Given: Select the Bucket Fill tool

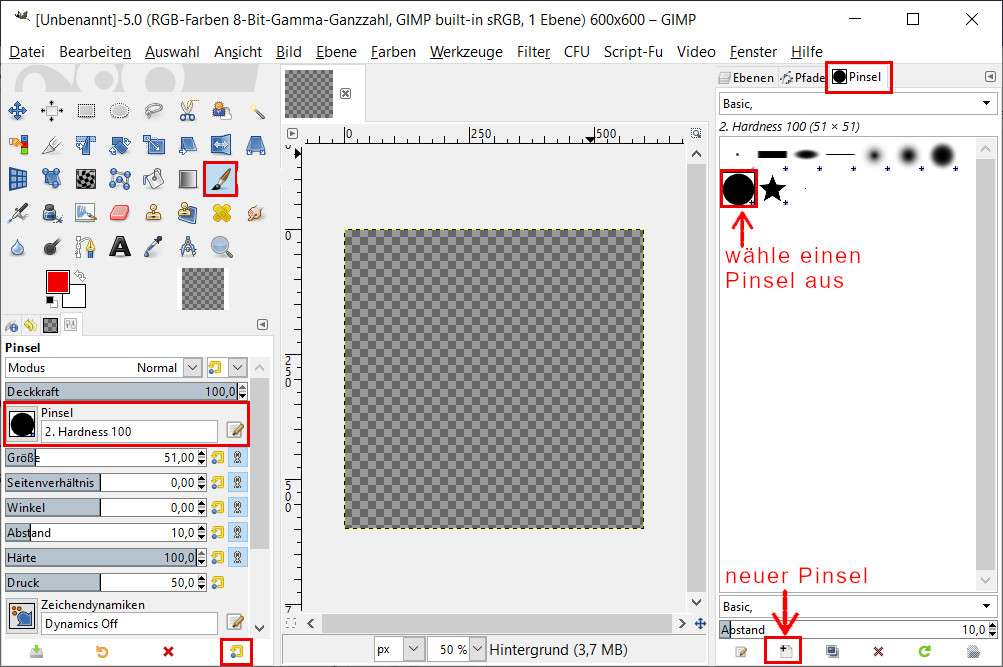Looking at the screenshot, I should [x=154, y=178].
